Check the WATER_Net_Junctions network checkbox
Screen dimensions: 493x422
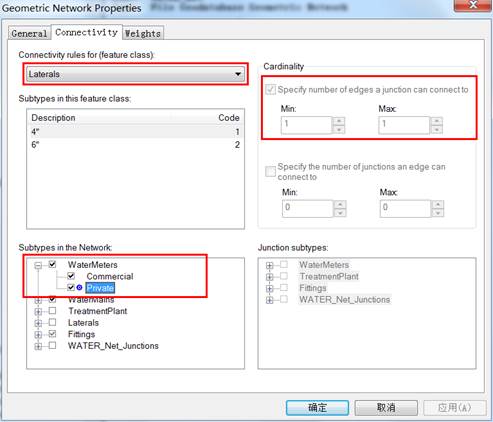pos(52,345)
